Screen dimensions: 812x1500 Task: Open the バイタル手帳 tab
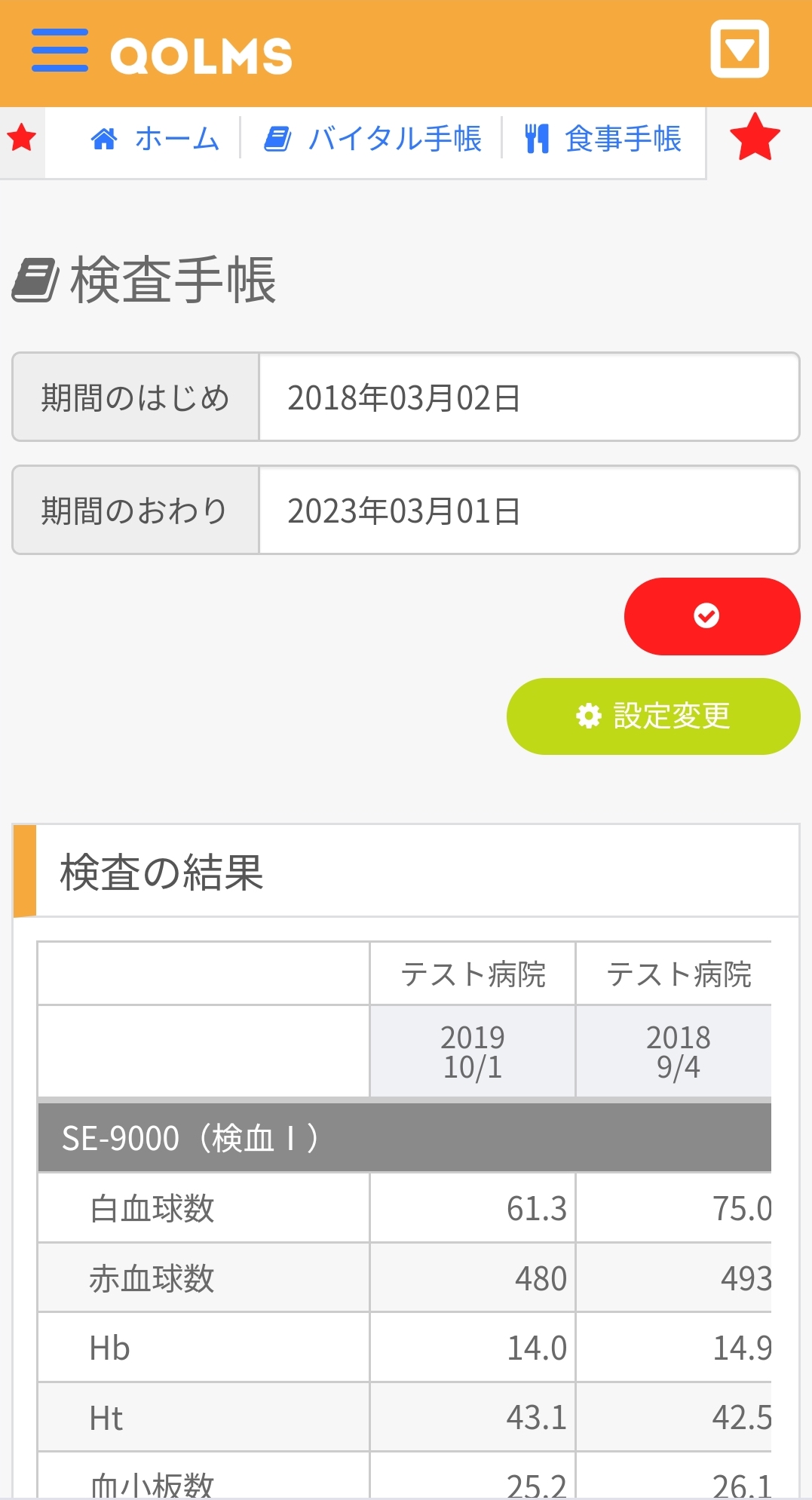point(394,140)
